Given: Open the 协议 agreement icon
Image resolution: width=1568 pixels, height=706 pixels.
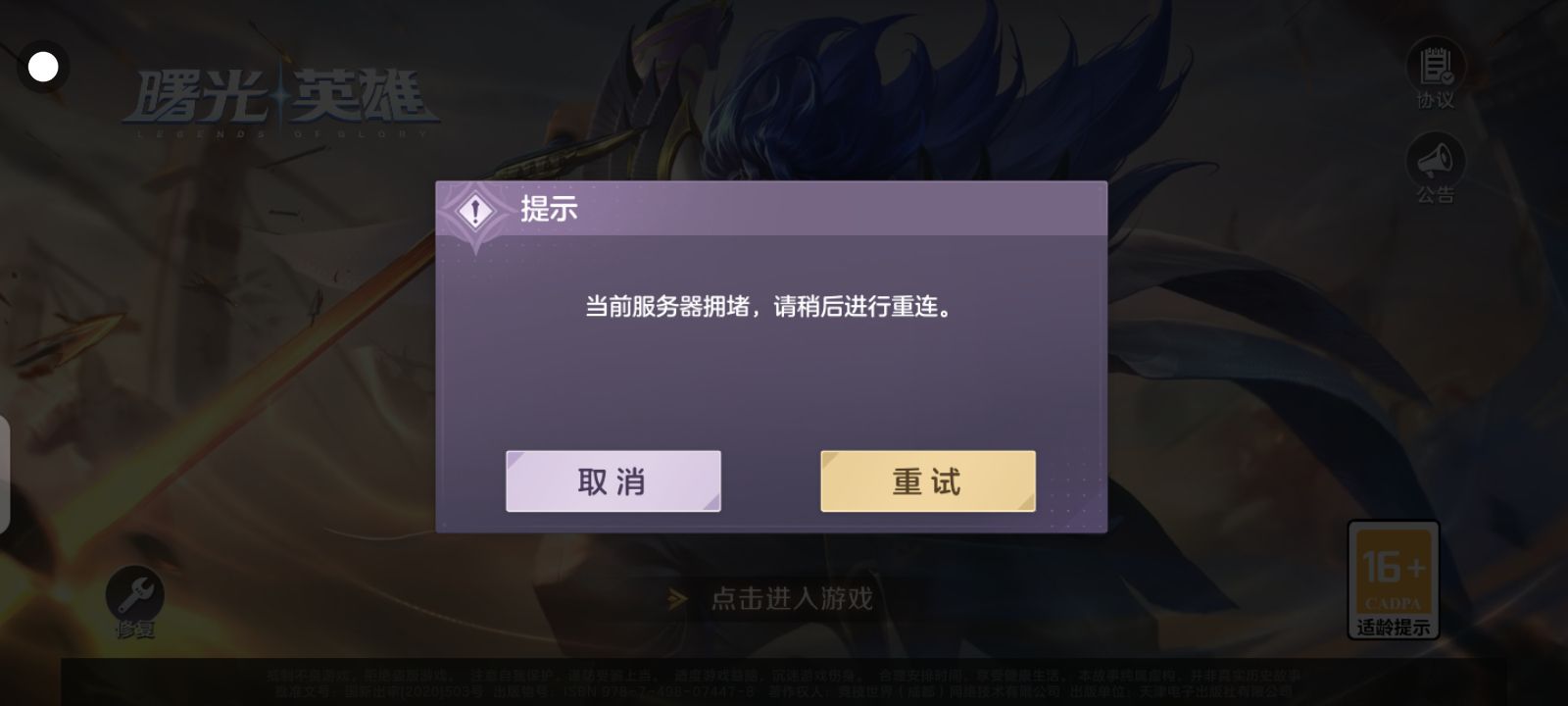Looking at the screenshot, I should [1436, 66].
